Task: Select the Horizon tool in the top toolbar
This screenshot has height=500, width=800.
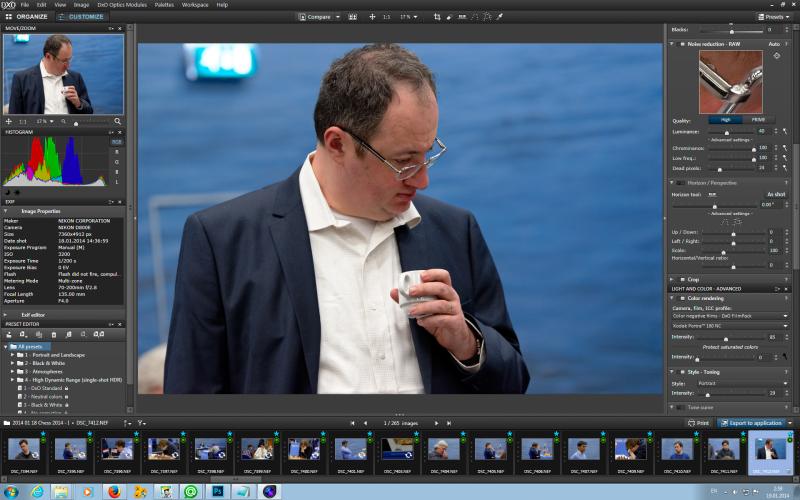Action: click(462, 17)
